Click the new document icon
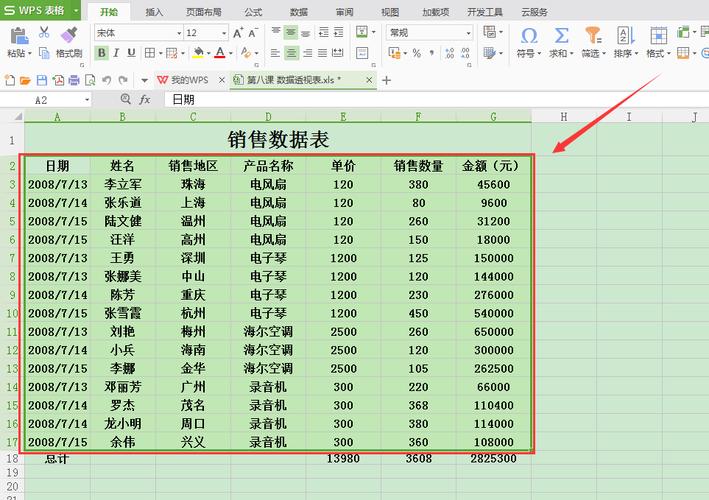This screenshot has height=500, width=709. pos(9,80)
